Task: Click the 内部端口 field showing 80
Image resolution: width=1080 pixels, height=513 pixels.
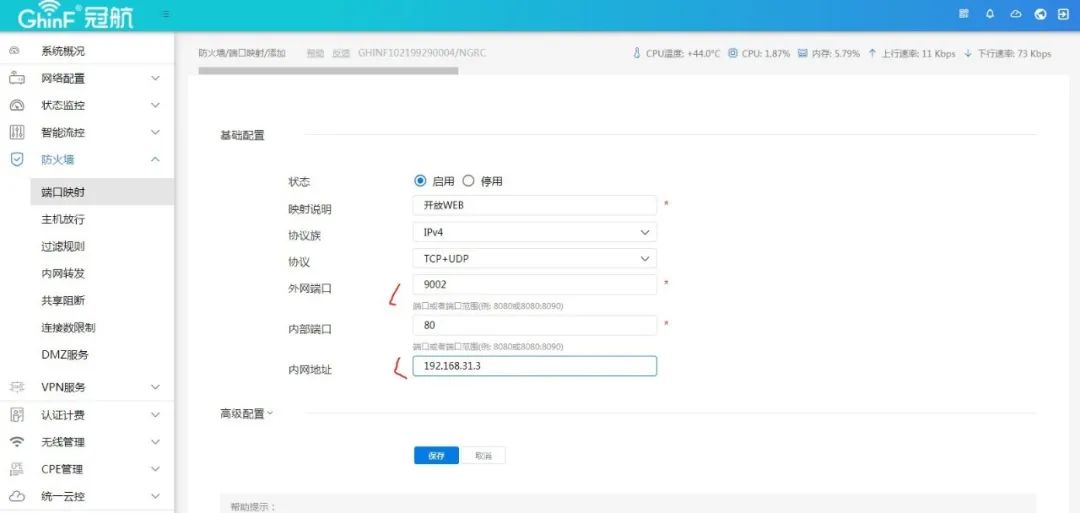Action: click(534, 325)
